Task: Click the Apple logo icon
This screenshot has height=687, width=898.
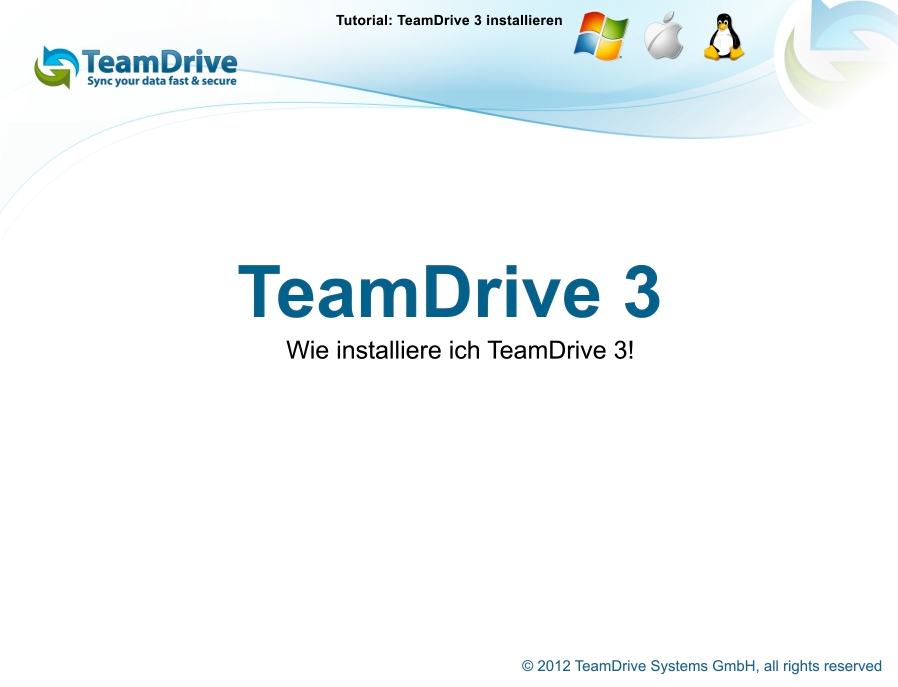Action: [664, 36]
